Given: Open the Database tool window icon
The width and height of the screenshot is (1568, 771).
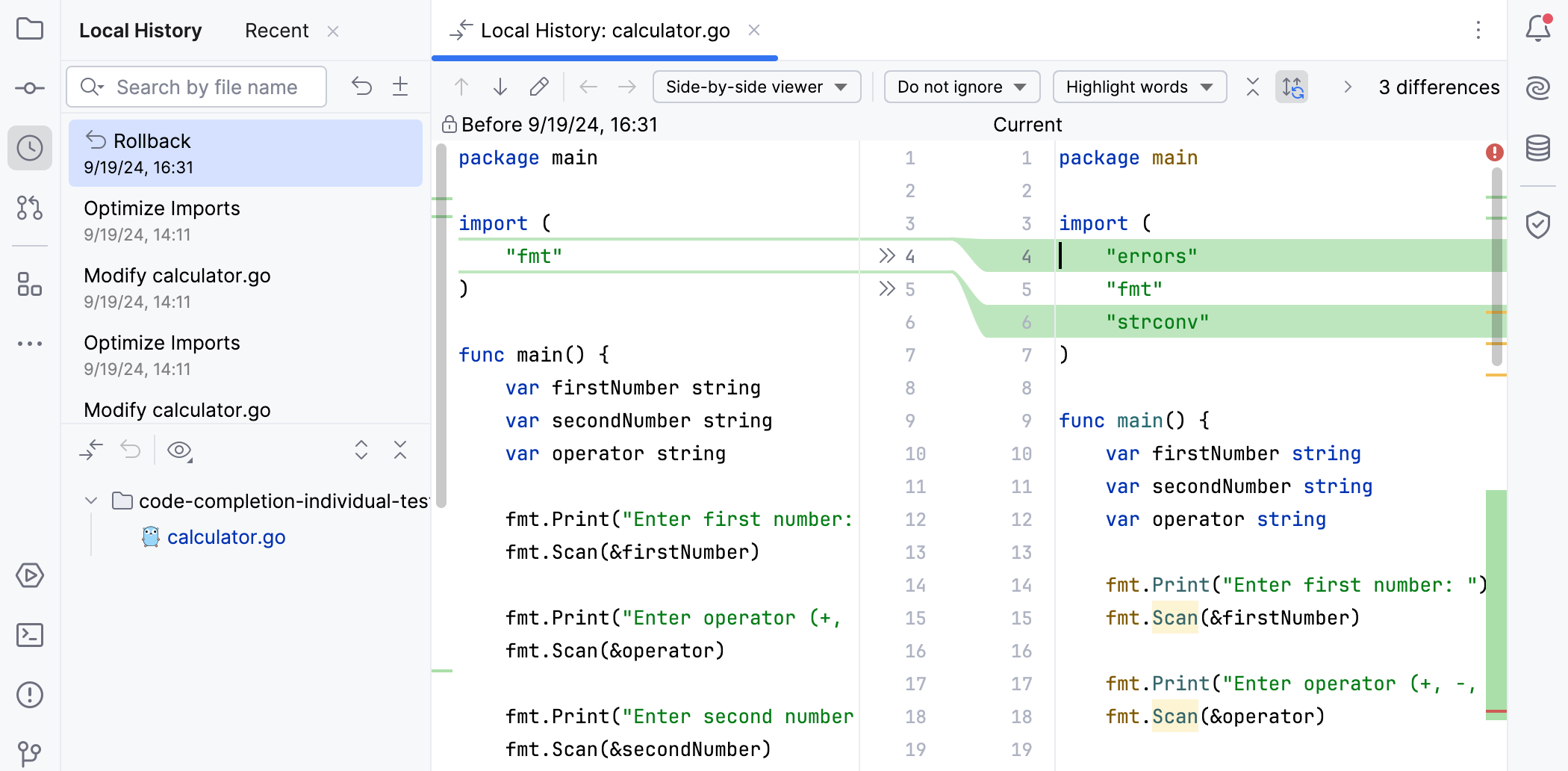Looking at the screenshot, I should pyautogui.click(x=1537, y=148).
